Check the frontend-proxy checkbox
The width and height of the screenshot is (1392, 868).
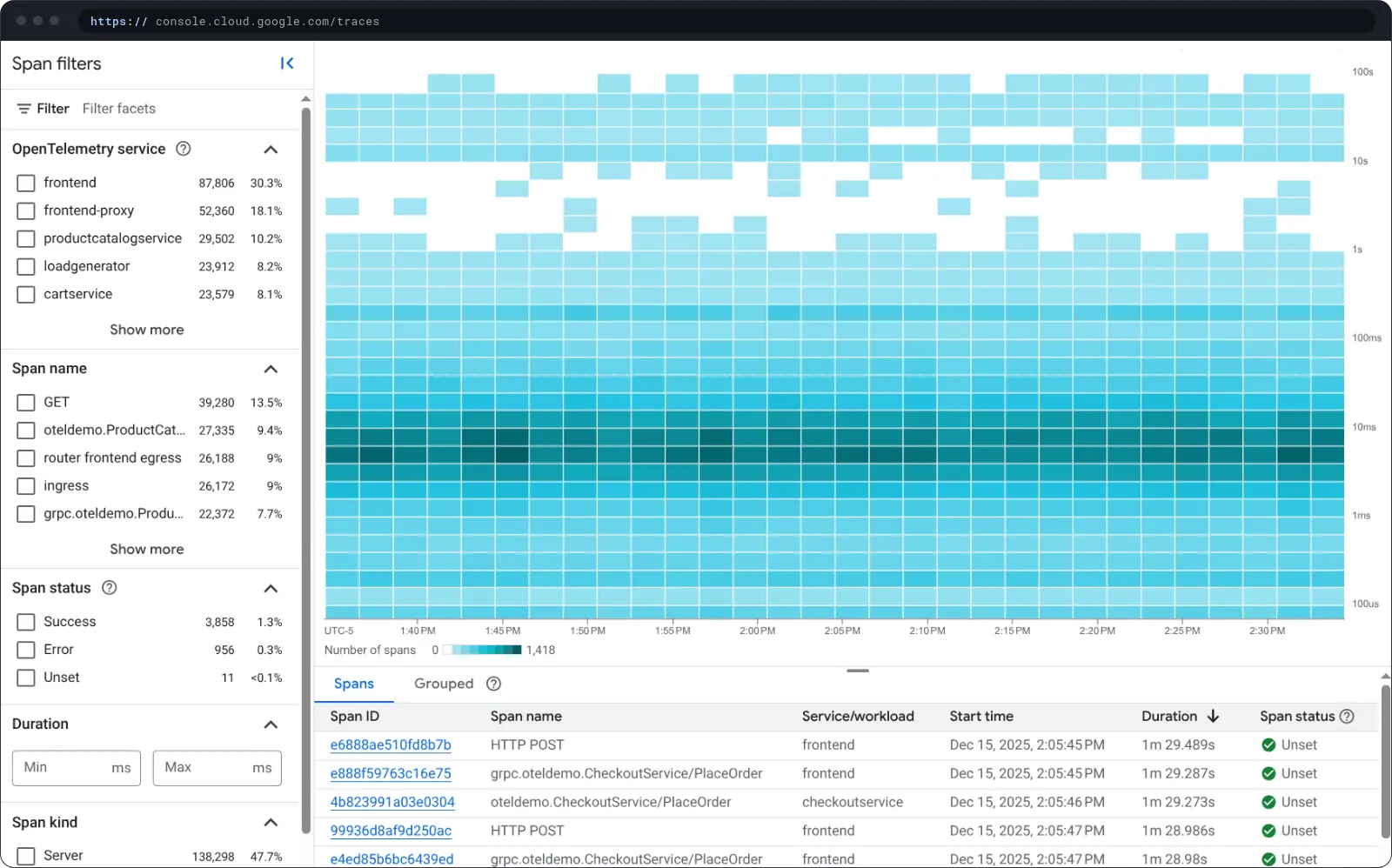click(26, 211)
